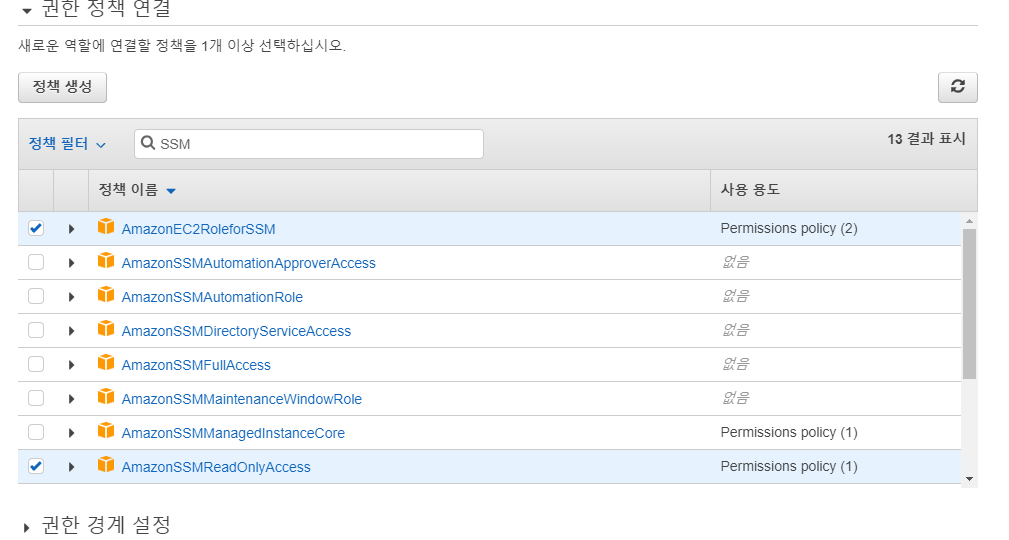Click 없음 in the AmazonSSMAutomationRole row

pyautogui.click(x=736, y=296)
